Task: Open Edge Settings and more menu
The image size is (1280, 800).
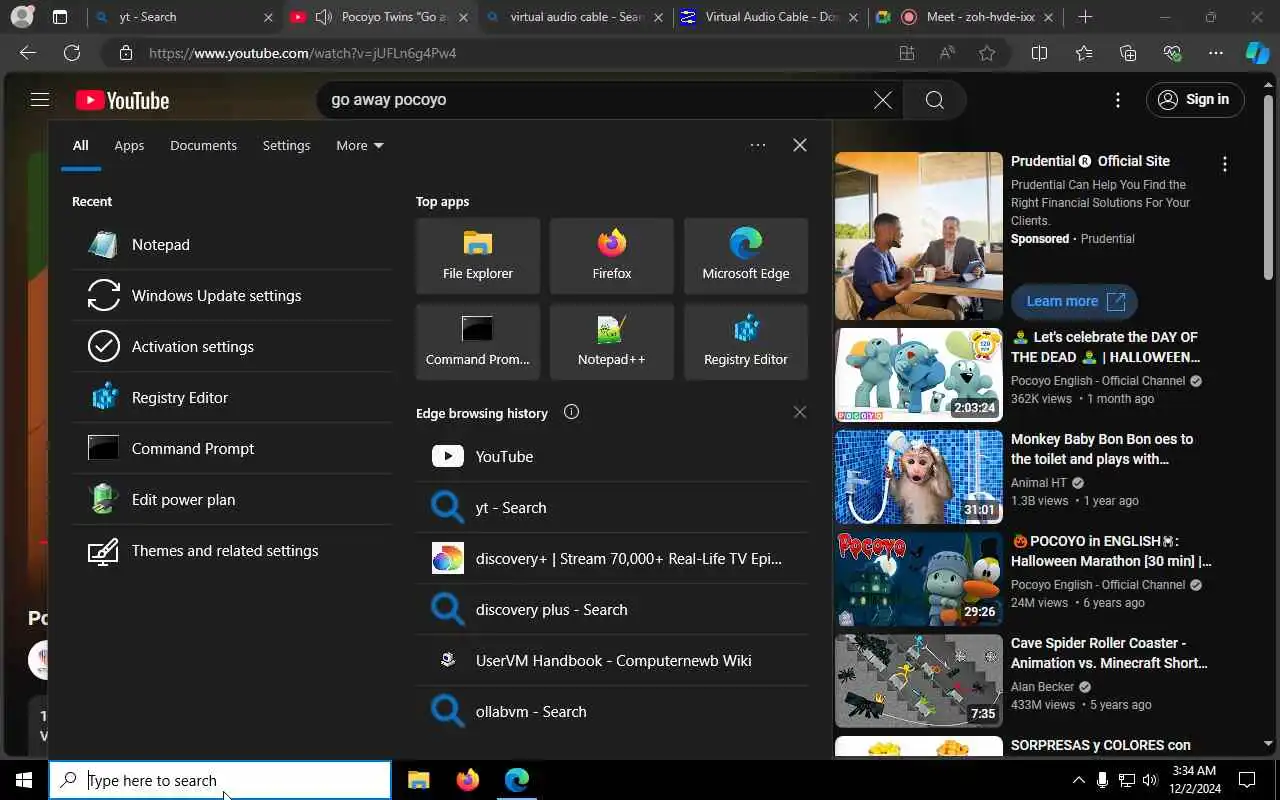Action: pos(1216,53)
